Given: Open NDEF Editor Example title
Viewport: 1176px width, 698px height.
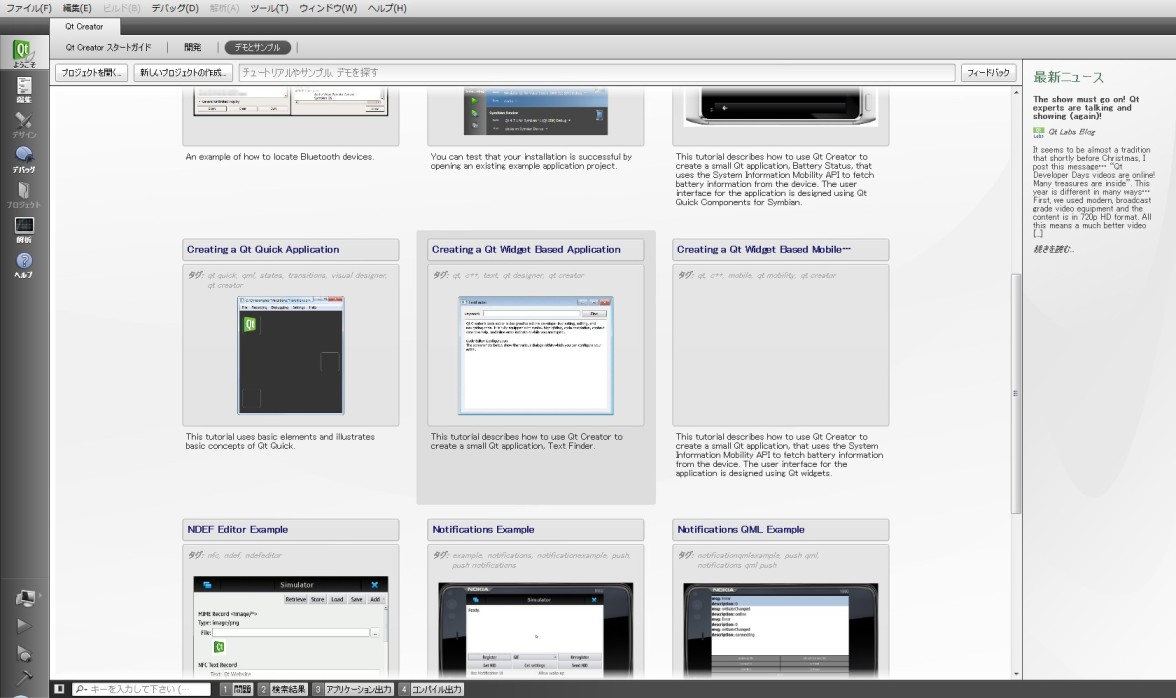Looking at the screenshot, I should tap(238, 529).
